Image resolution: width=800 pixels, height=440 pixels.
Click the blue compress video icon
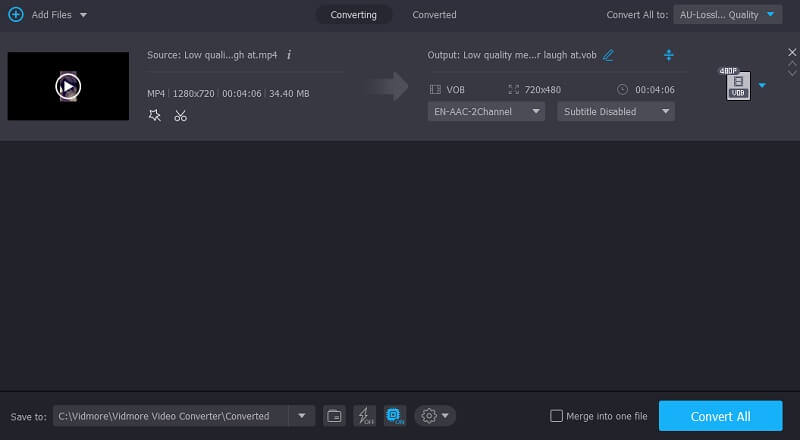pyautogui.click(x=669, y=54)
